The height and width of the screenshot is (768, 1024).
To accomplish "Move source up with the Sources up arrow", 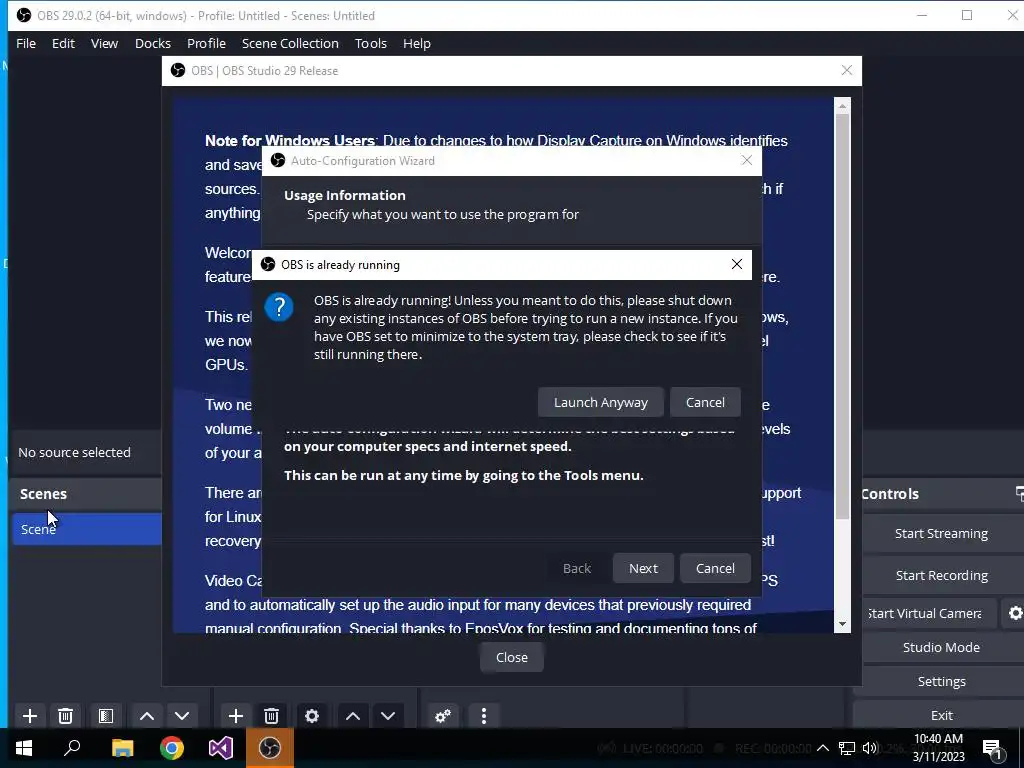I will pos(353,716).
